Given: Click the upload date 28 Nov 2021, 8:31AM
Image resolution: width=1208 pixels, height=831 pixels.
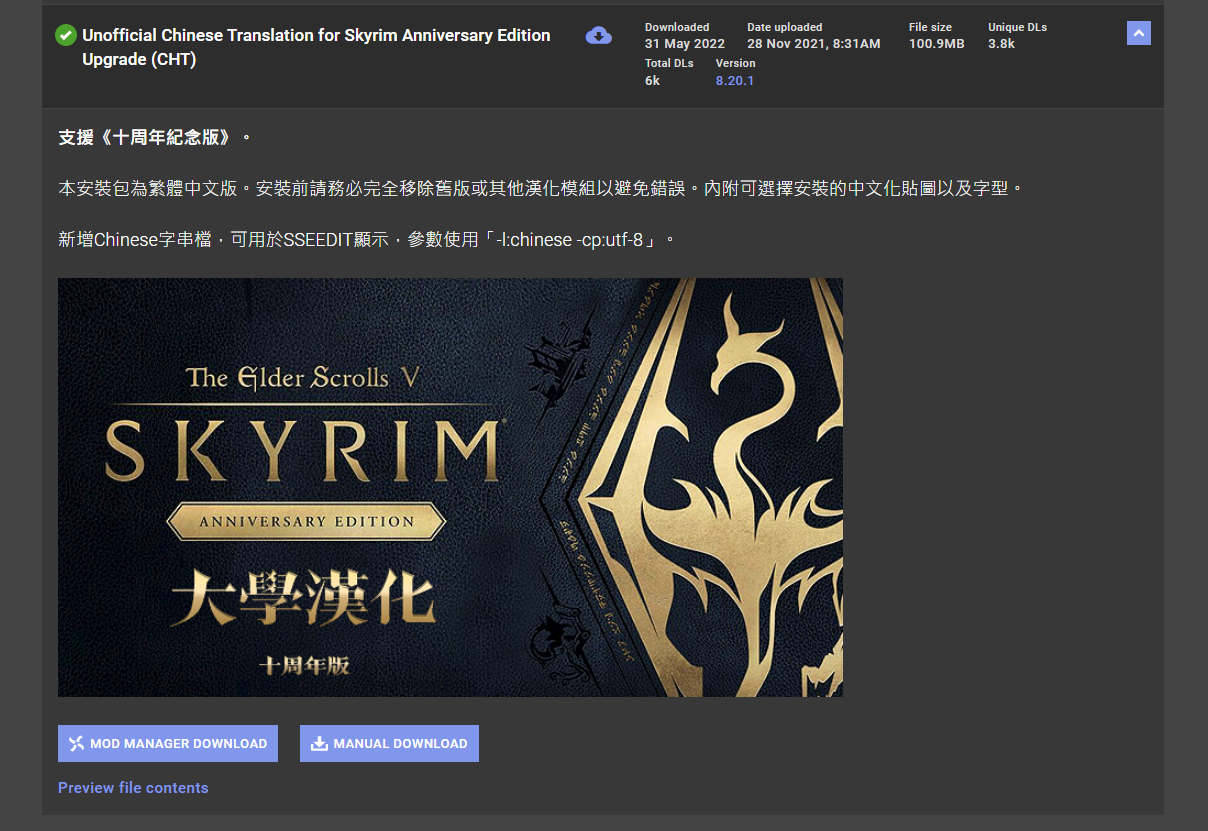Looking at the screenshot, I should 814,44.
